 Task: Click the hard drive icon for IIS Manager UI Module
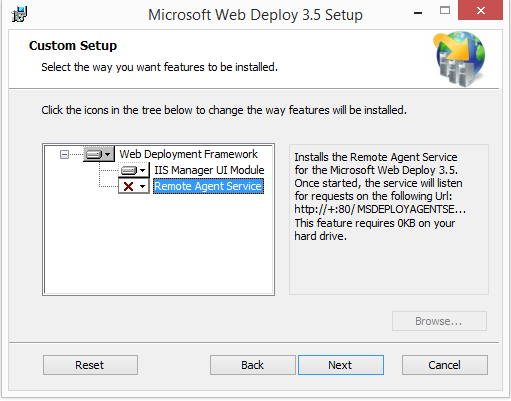[x=129, y=170]
